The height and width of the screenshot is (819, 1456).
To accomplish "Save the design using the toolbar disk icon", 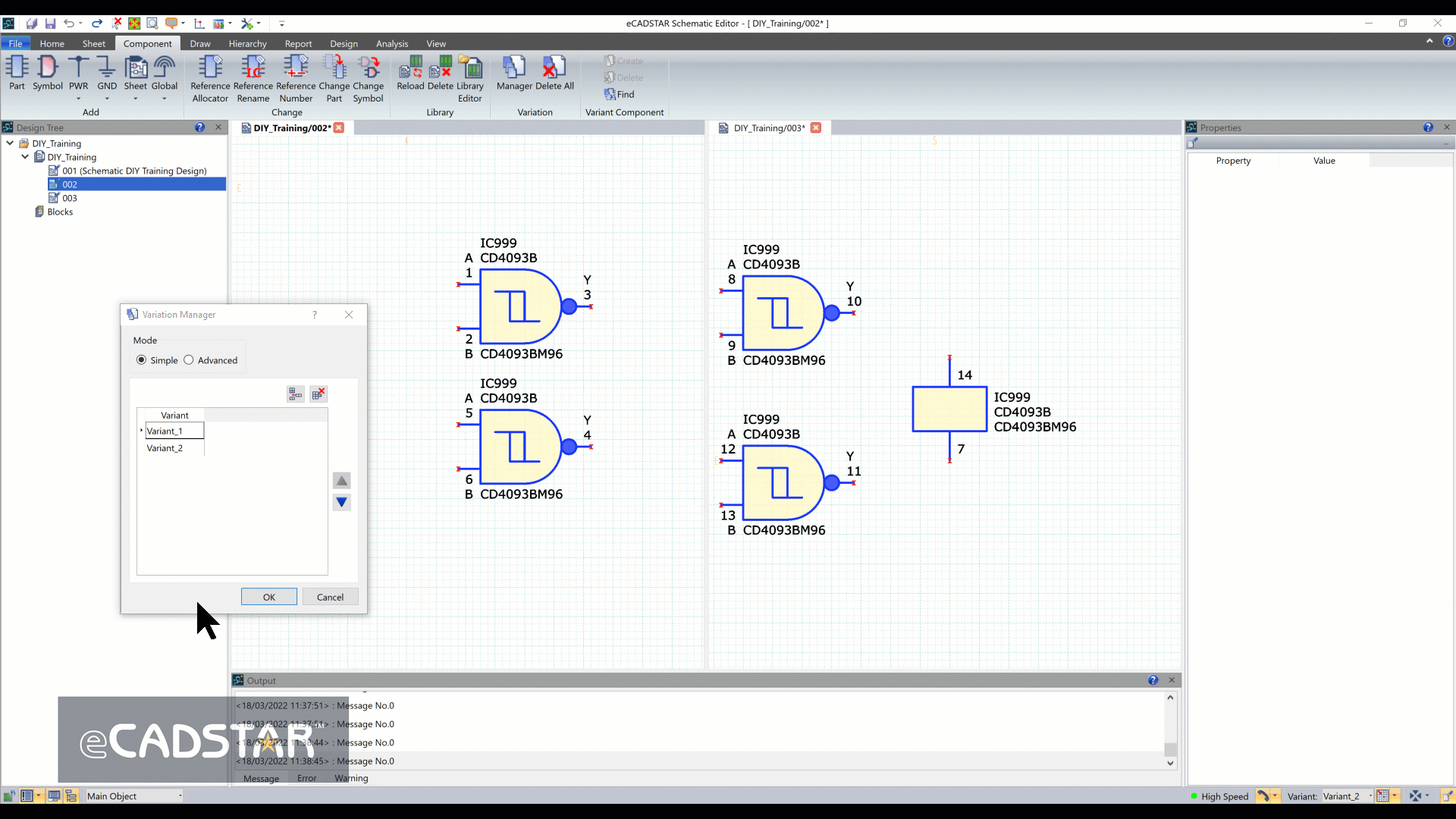I will [x=50, y=24].
